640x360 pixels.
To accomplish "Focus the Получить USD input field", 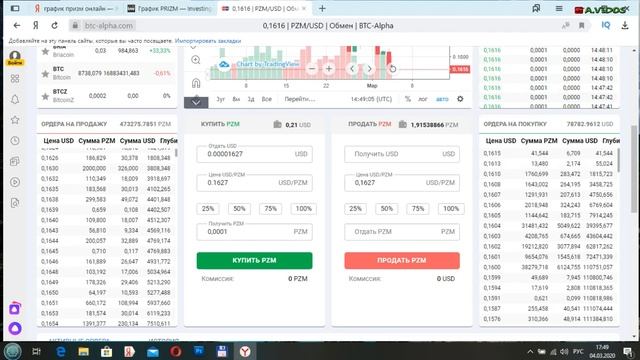I will coord(402,154).
